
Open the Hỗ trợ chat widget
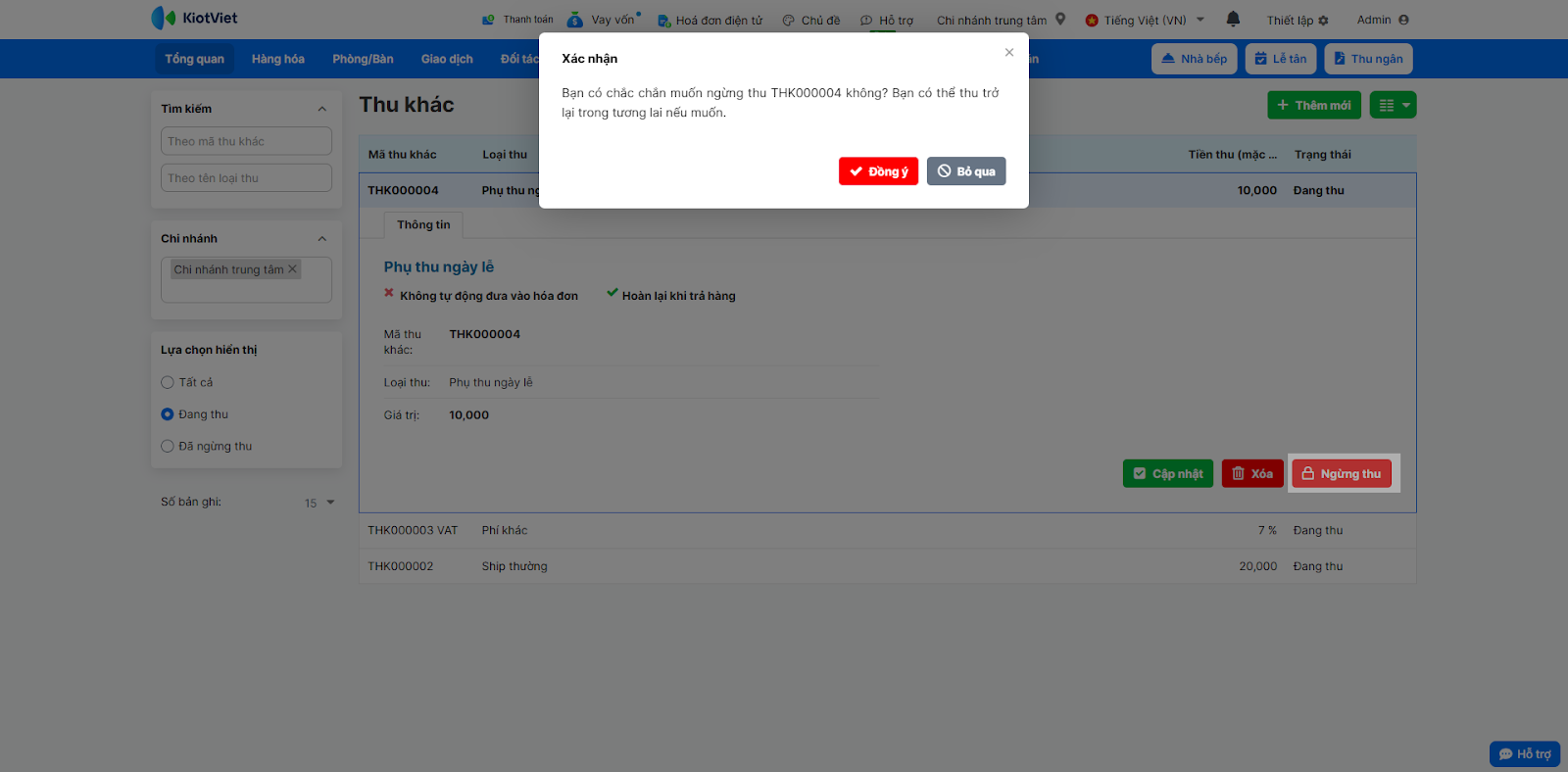[x=1525, y=753]
